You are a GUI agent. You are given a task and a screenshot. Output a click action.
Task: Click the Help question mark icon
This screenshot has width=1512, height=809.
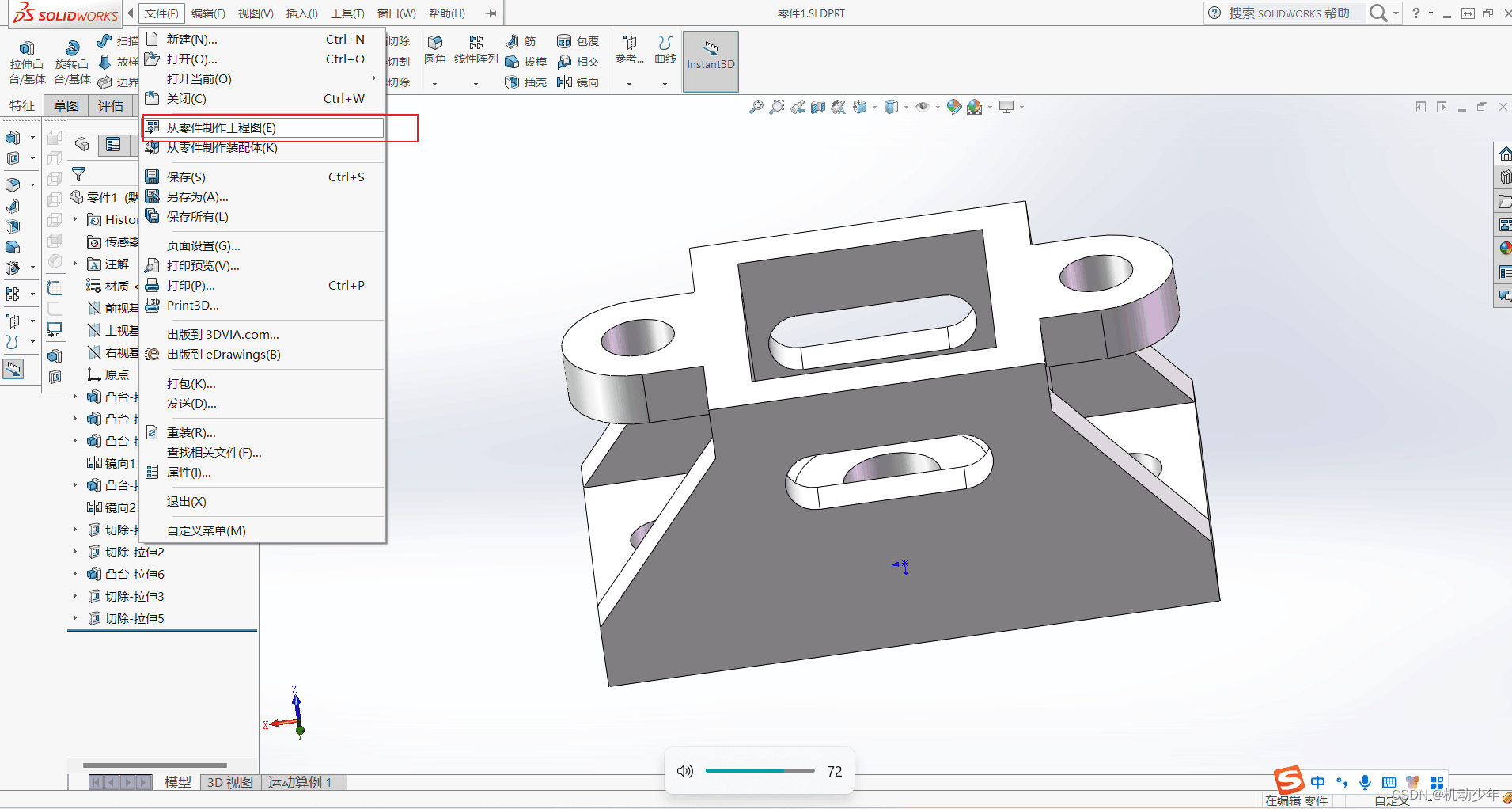pyautogui.click(x=1416, y=13)
